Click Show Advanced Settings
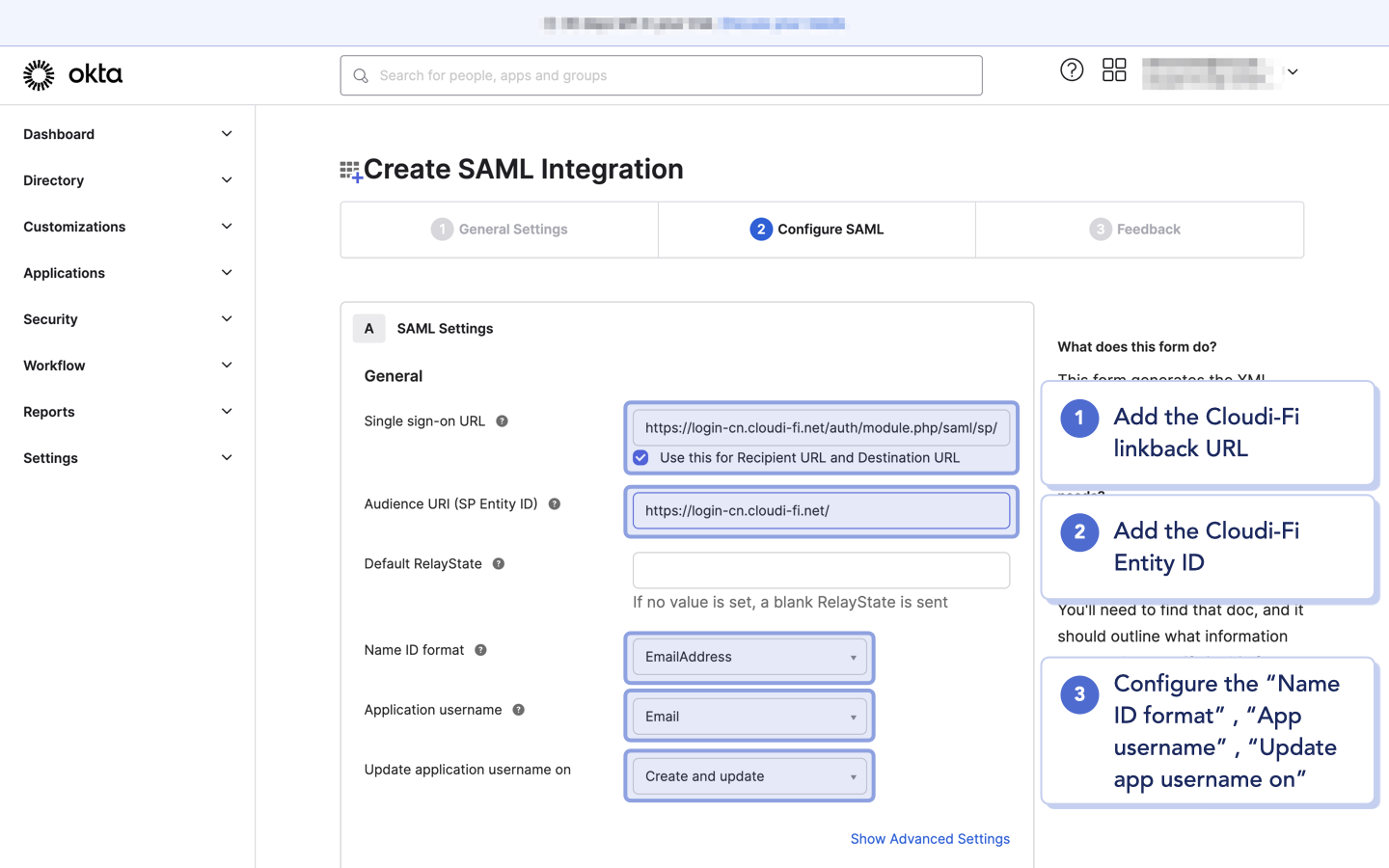This screenshot has width=1389, height=868. coord(929,838)
